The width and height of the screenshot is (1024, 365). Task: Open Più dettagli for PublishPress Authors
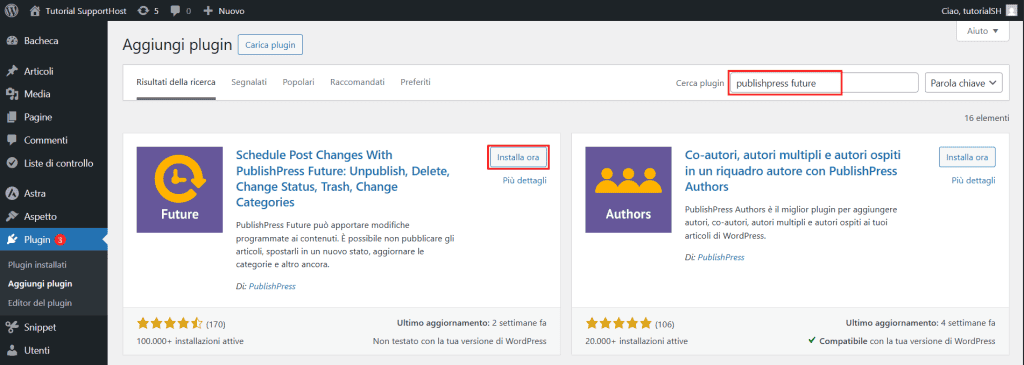tap(973, 180)
